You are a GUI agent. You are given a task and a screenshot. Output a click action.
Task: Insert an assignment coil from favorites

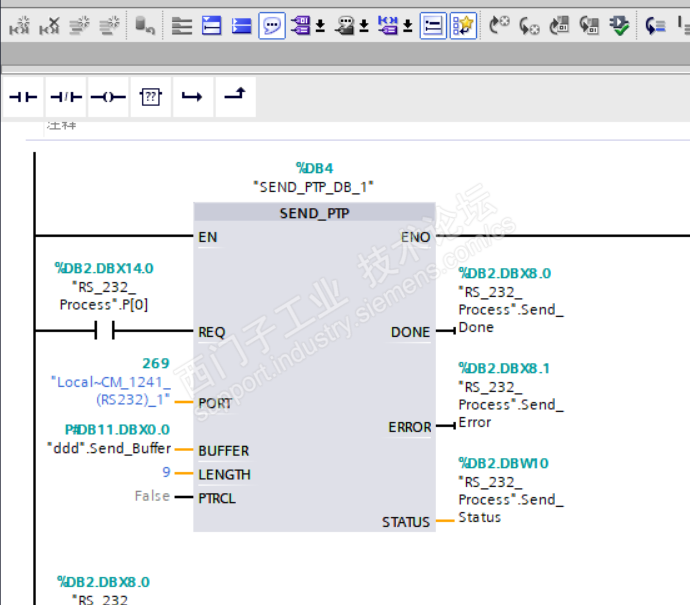click(108, 96)
